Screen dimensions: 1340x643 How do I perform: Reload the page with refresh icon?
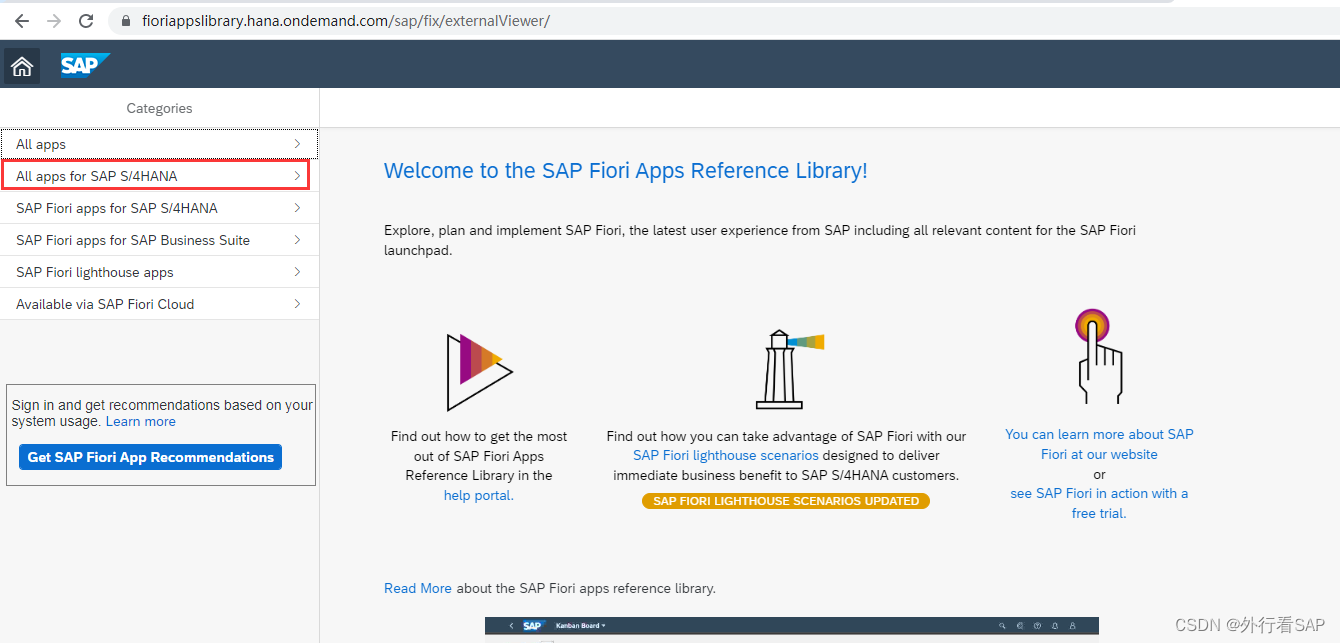pyautogui.click(x=86, y=20)
